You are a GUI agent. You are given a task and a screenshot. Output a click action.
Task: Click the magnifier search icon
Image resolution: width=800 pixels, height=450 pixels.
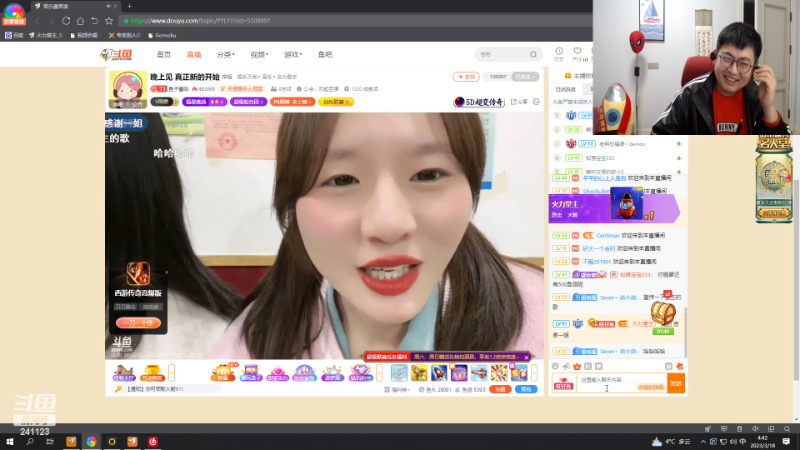(x=533, y=54)
